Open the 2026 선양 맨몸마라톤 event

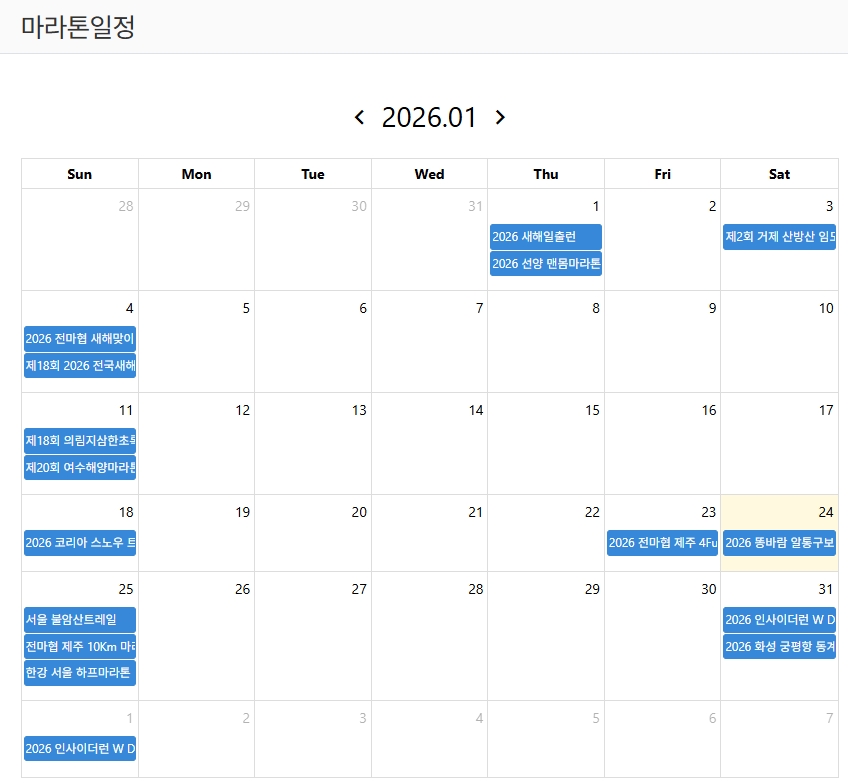[546, 264]
